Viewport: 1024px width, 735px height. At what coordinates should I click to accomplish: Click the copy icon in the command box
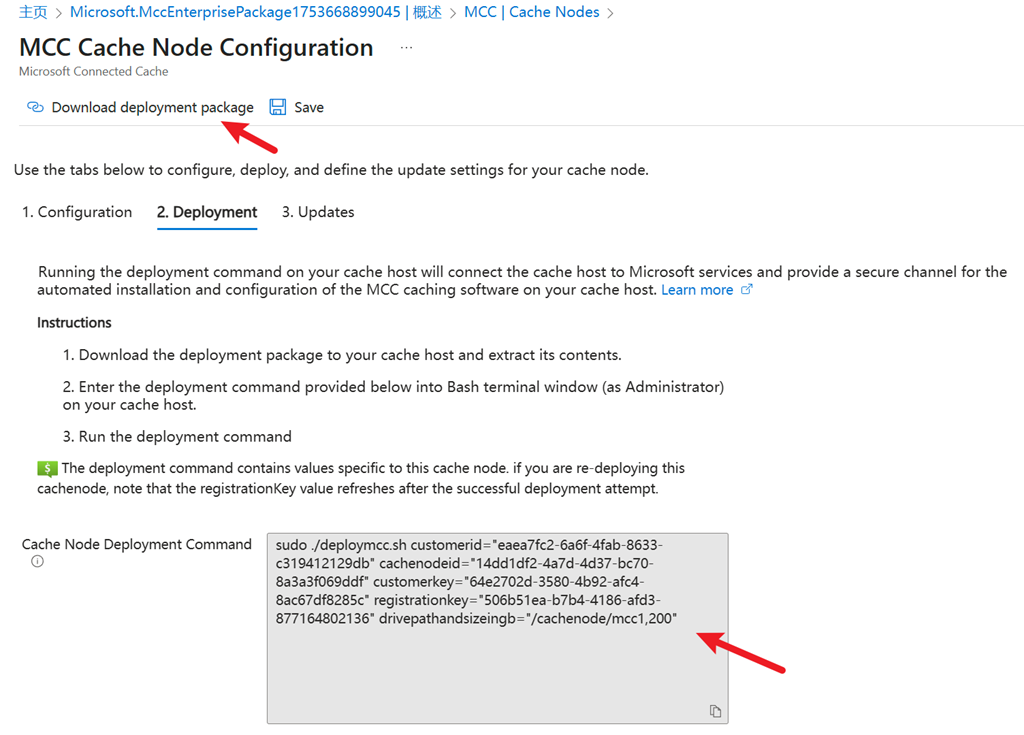(x=715, y=711)
